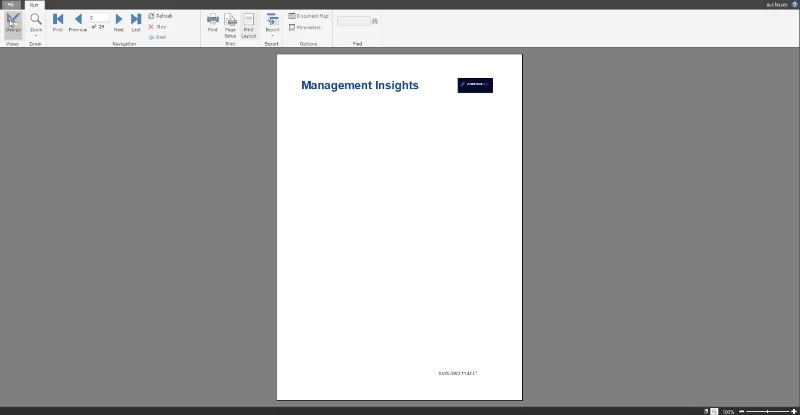Click the Find text field
The width and height of the screenshot is (800, 415).
click(x=354, y=21)
